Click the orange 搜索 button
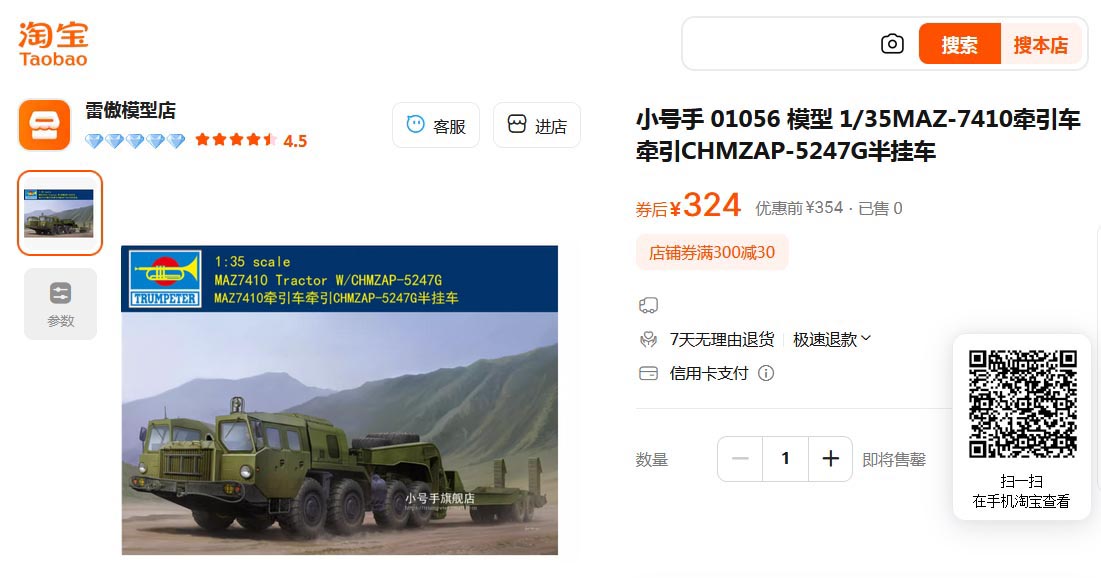This screenshot has width=1101, height=578. pyautogui.click(x=959, y=44)
